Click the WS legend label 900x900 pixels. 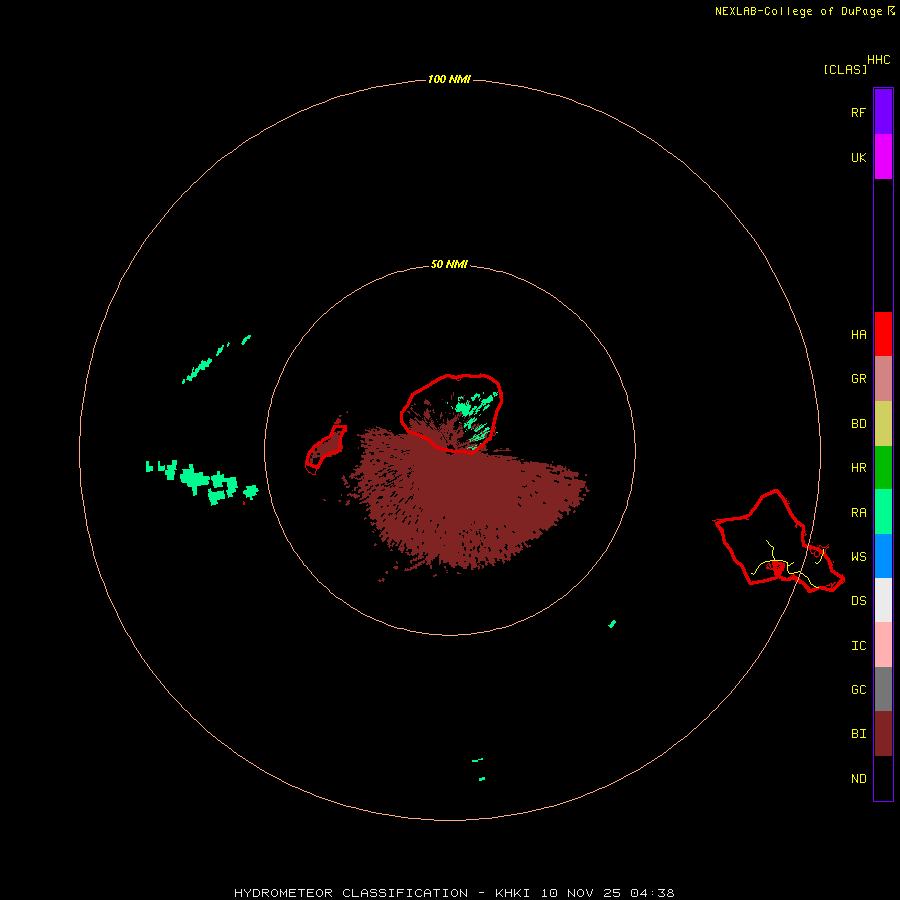[x=858, y=557]
